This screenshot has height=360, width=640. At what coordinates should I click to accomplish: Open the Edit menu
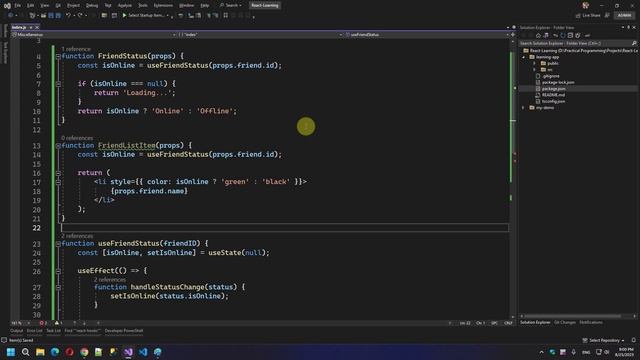point(31,5)
